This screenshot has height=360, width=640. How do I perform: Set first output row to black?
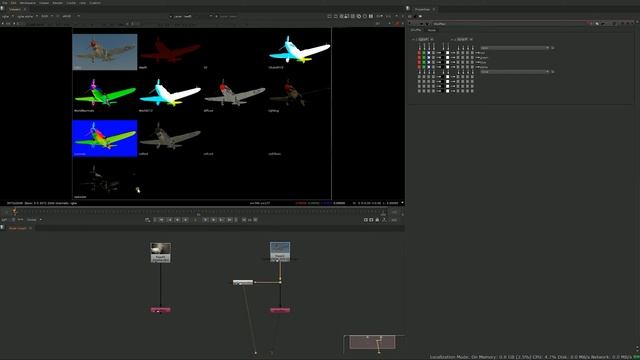[x=443, y=53]
